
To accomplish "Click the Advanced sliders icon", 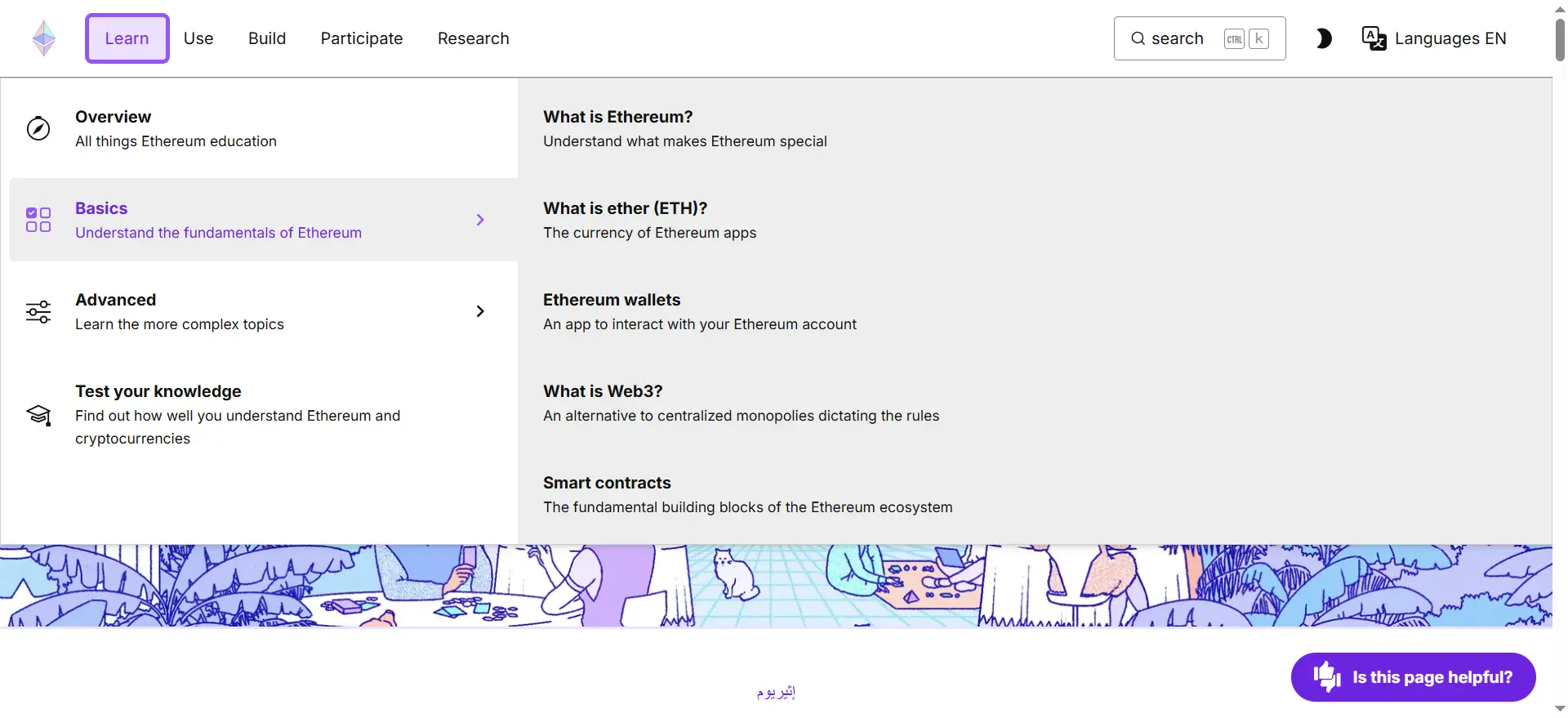I will click(38, 311).
